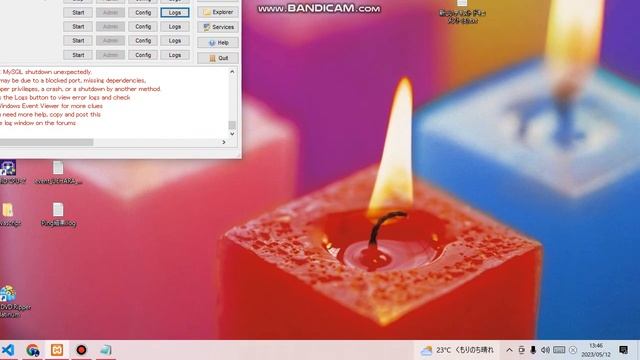Image resolution: width=640 pixels, height=360 pixels.
Task: Click Logs in the row beside Quit
Action: click(175, 55)
